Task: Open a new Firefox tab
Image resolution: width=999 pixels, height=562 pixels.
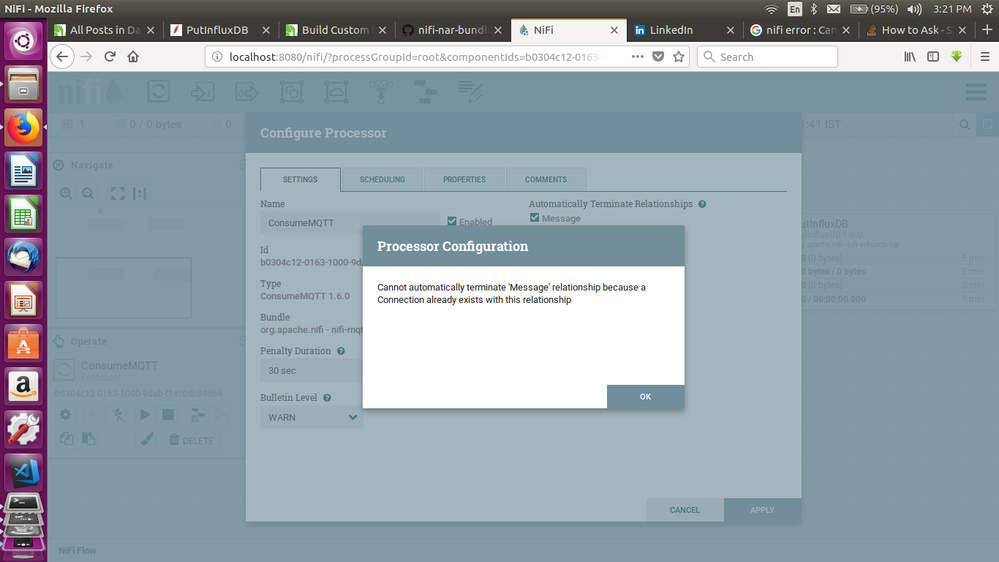Action: (x=987, y=30)
